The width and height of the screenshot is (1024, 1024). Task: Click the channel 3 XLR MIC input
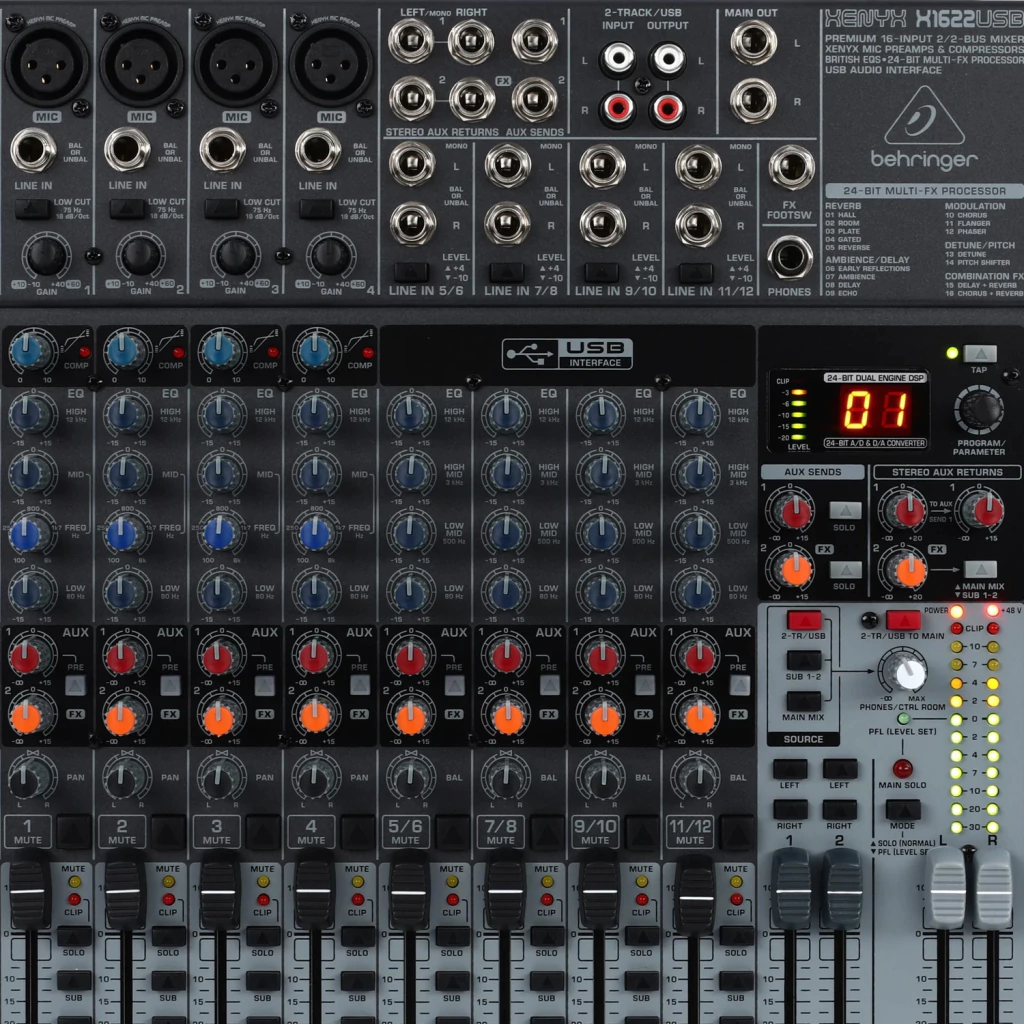coord(236,63)
